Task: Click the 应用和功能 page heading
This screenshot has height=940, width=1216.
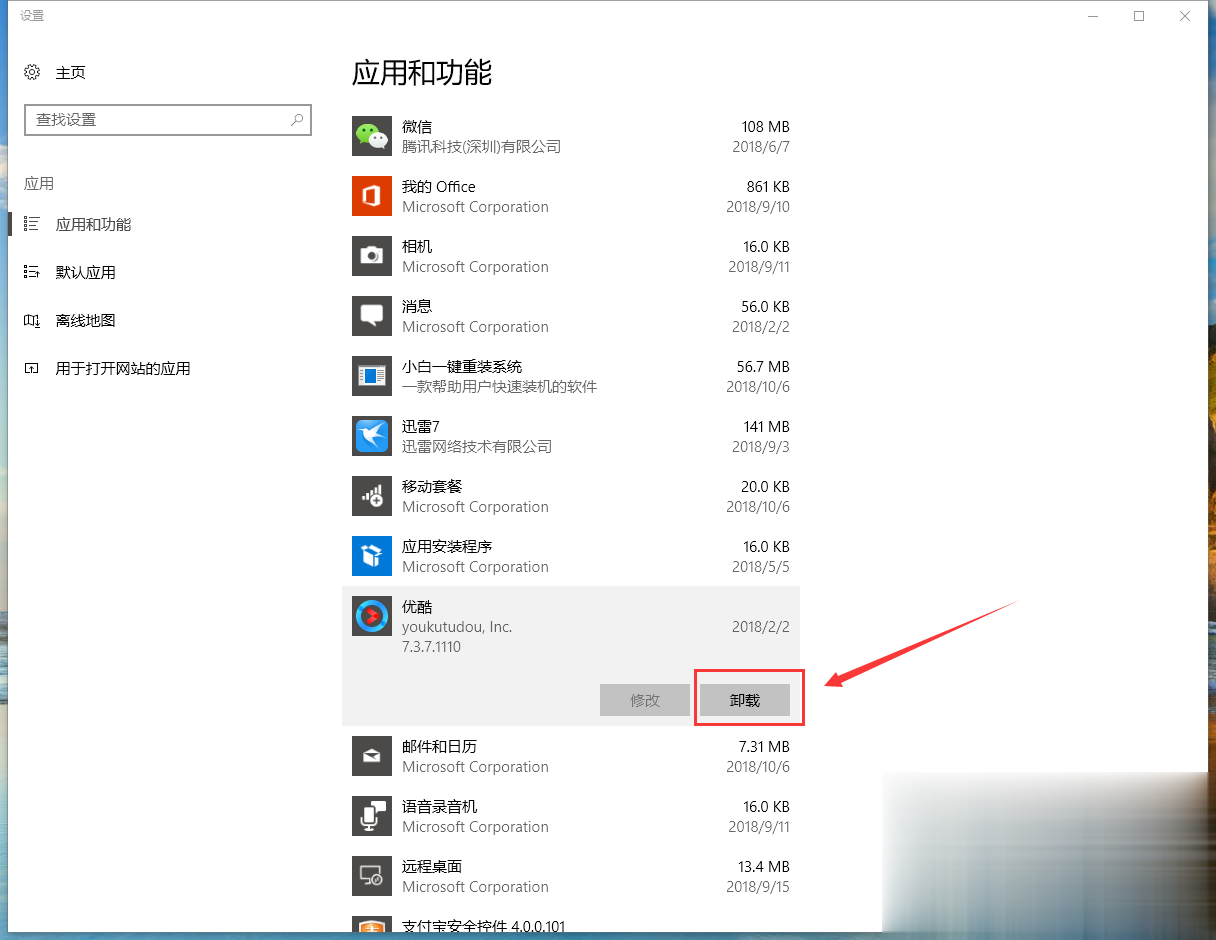Action: coord(422,72)
